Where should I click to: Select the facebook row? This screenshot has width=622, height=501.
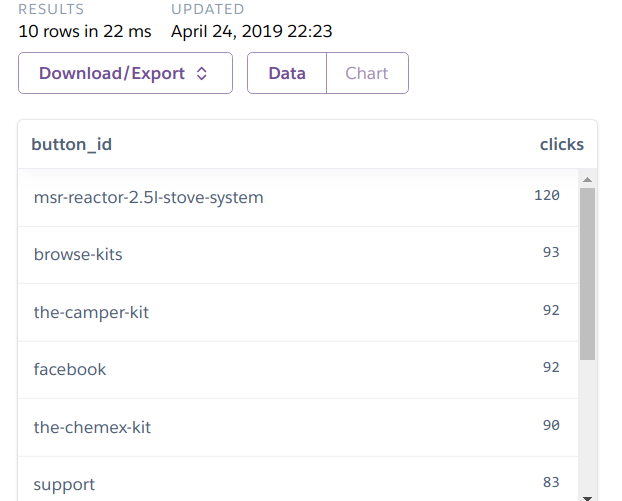click(70, 369)
